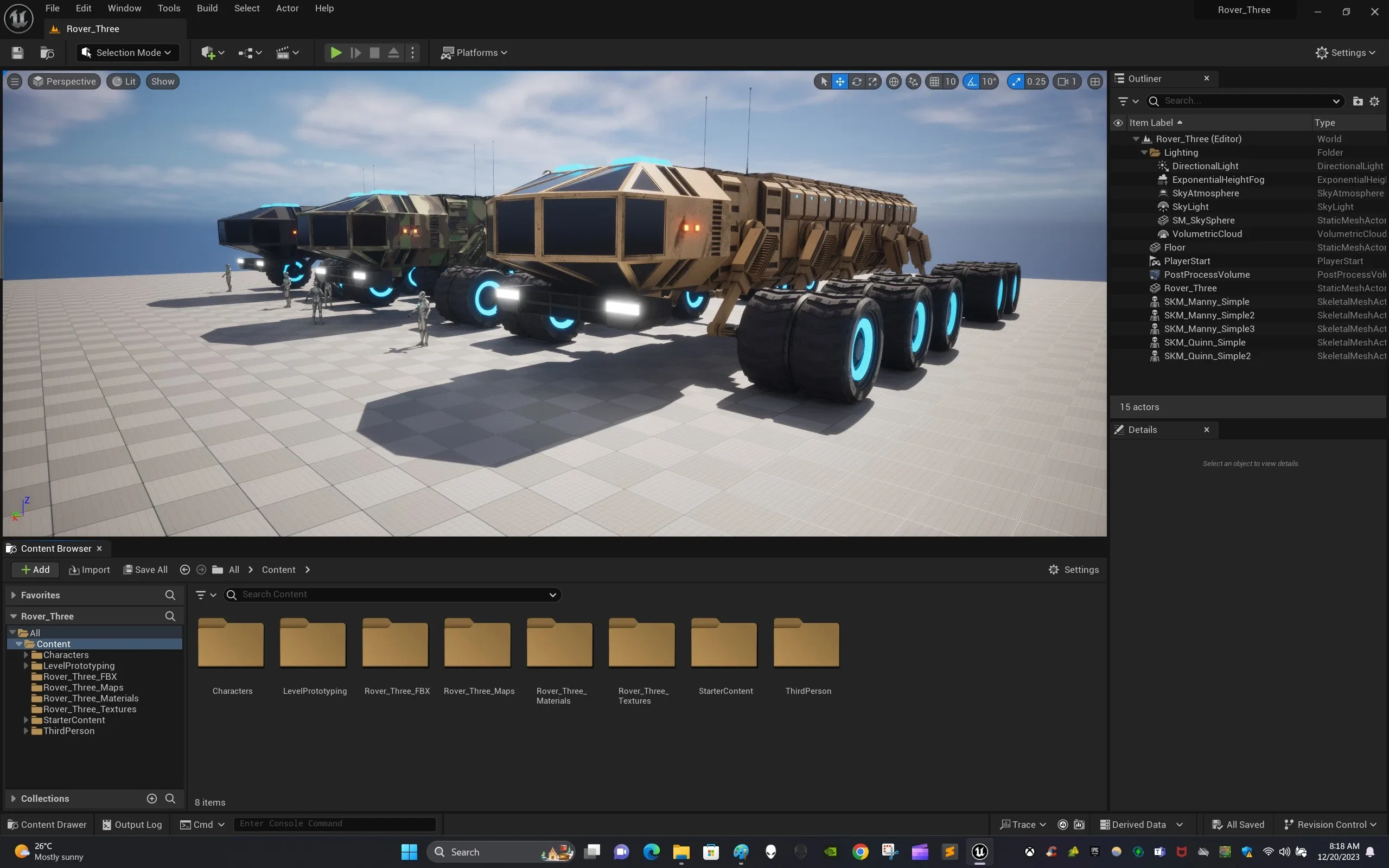Screen dimensions: 1389x868
Task: Click Save All in Content Browser
Action: [x=146, y=570]
